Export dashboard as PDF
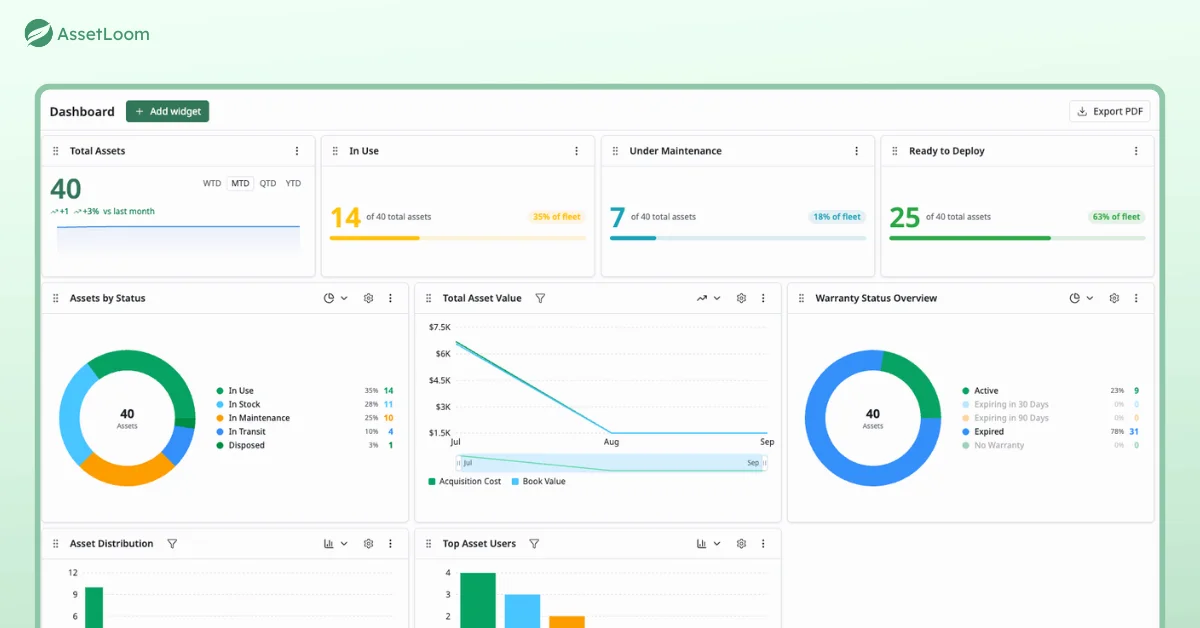The image size is (1200, 628). pos(1109,111)
